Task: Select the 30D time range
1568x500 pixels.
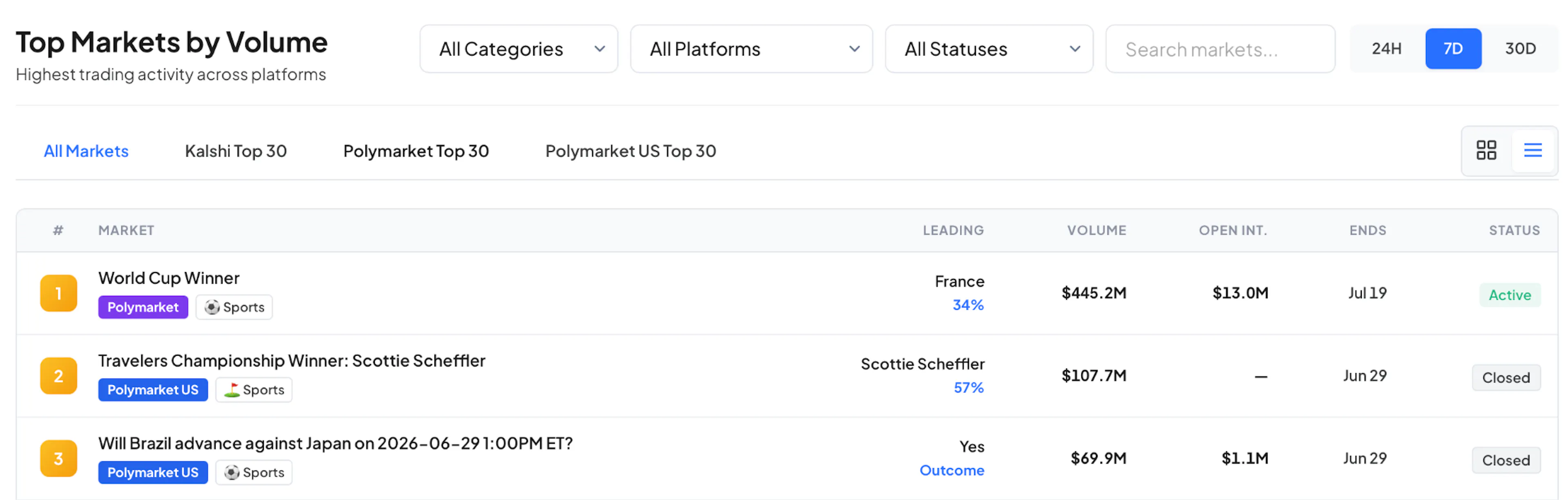Action: click(1520, 49)
